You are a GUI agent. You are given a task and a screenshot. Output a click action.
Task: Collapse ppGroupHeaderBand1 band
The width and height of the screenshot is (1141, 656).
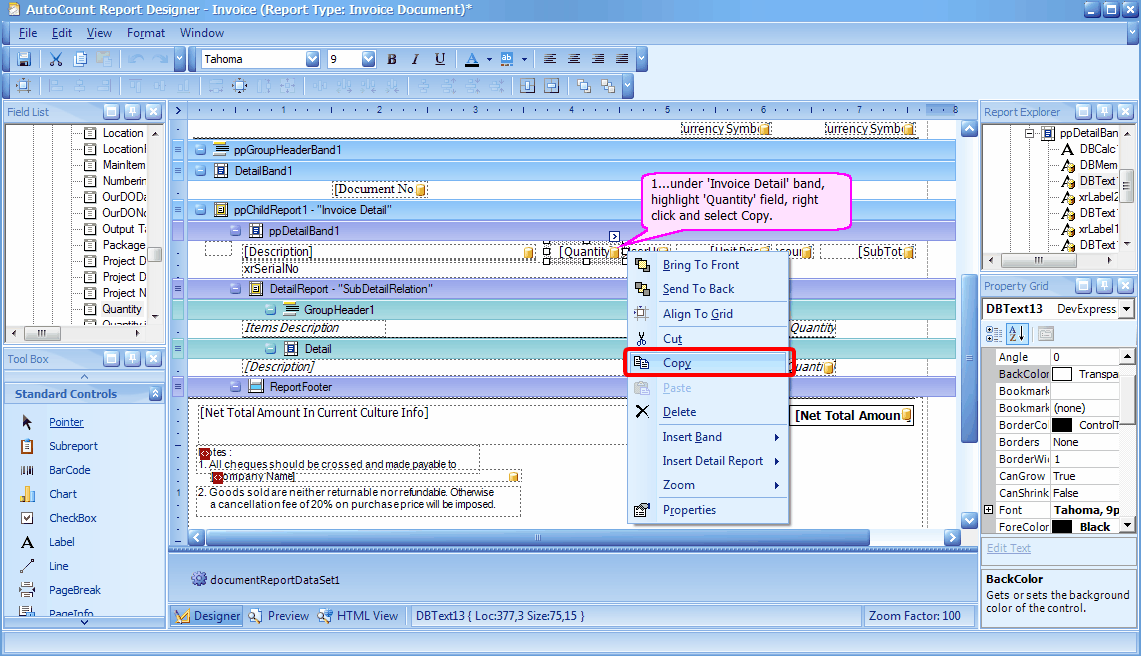click(200, 150)
